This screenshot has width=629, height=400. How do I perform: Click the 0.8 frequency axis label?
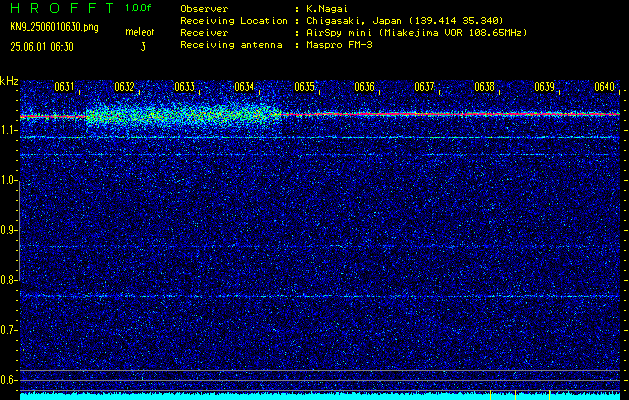(8, 280)
